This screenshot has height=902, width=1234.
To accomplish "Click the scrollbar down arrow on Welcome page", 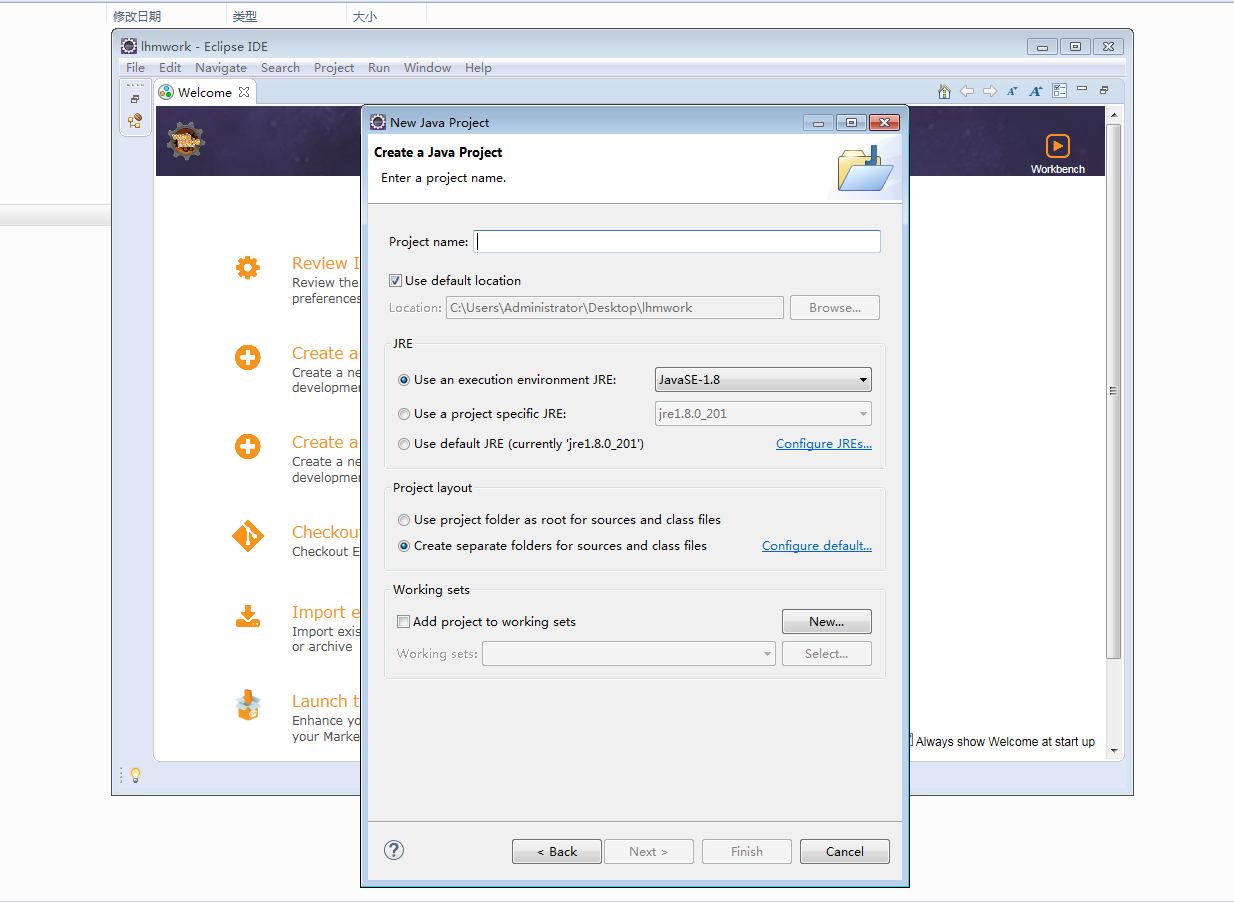I will [x=1114, y=751].
